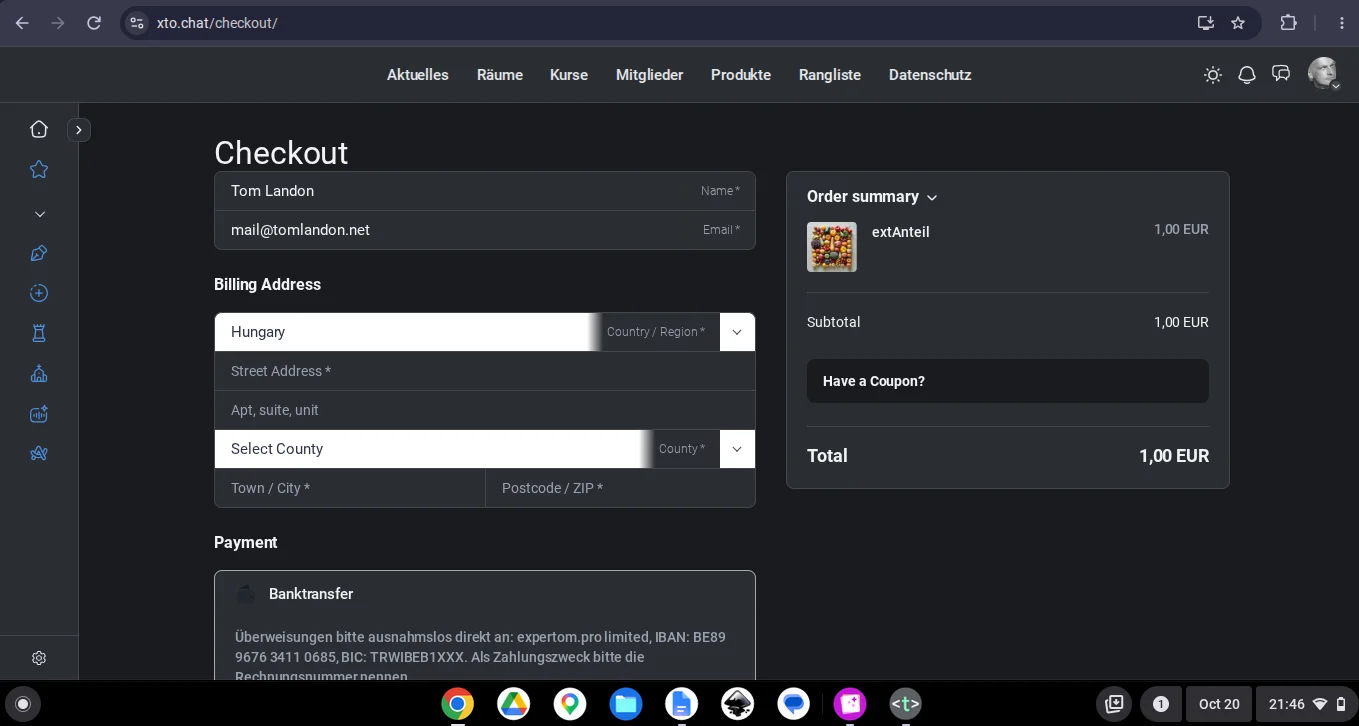Open Inkscape from the shelf

pos(738,704)
